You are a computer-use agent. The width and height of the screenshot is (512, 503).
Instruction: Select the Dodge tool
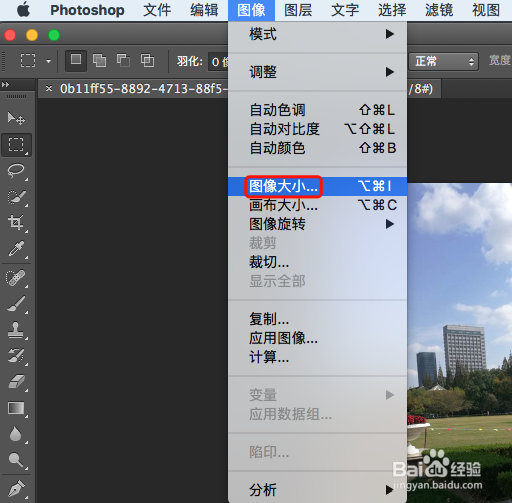pyautogui.click(x=16, y=460)
